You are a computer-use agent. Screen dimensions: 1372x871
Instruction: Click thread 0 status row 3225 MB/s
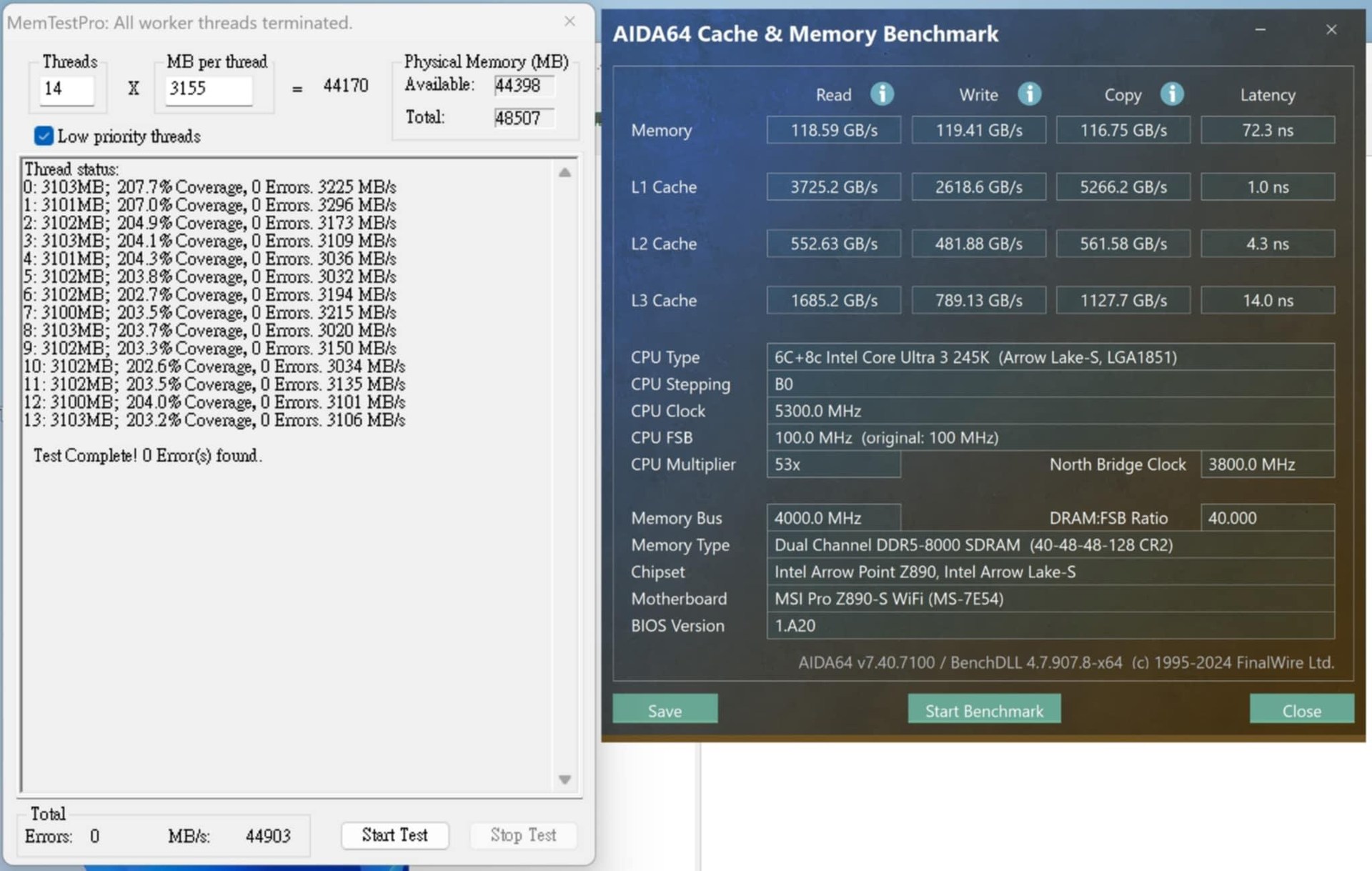pos(209,187)
